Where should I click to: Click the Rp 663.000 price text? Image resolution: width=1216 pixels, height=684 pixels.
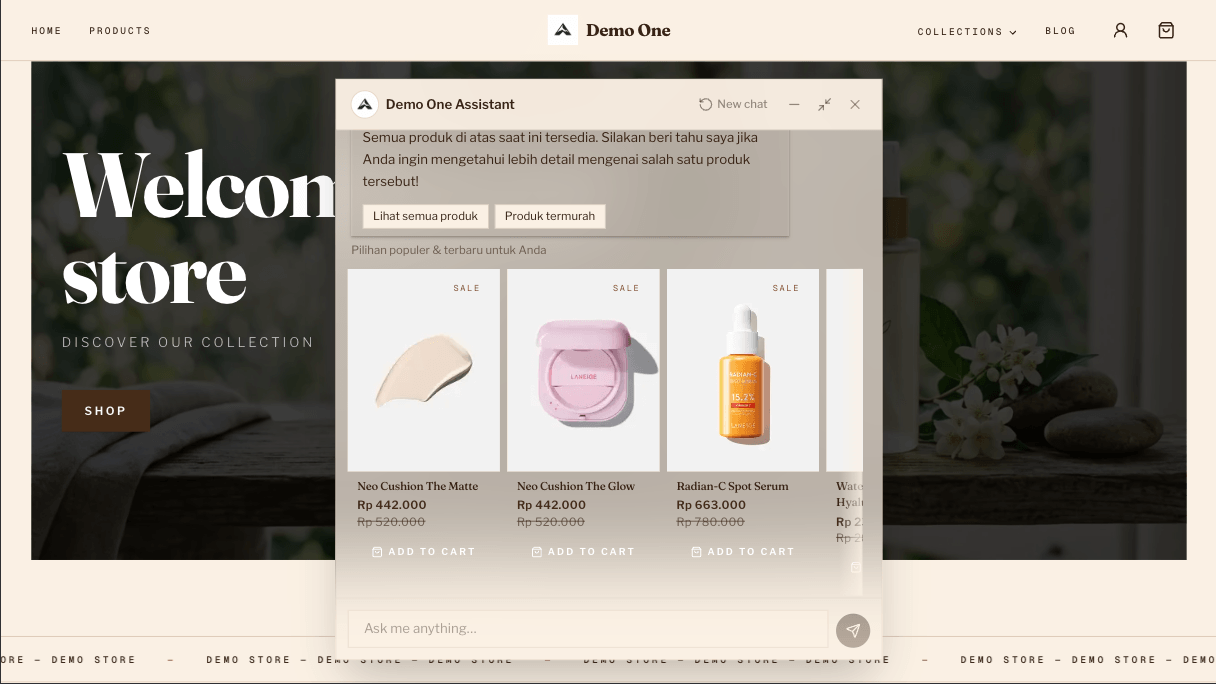(711, 505)
